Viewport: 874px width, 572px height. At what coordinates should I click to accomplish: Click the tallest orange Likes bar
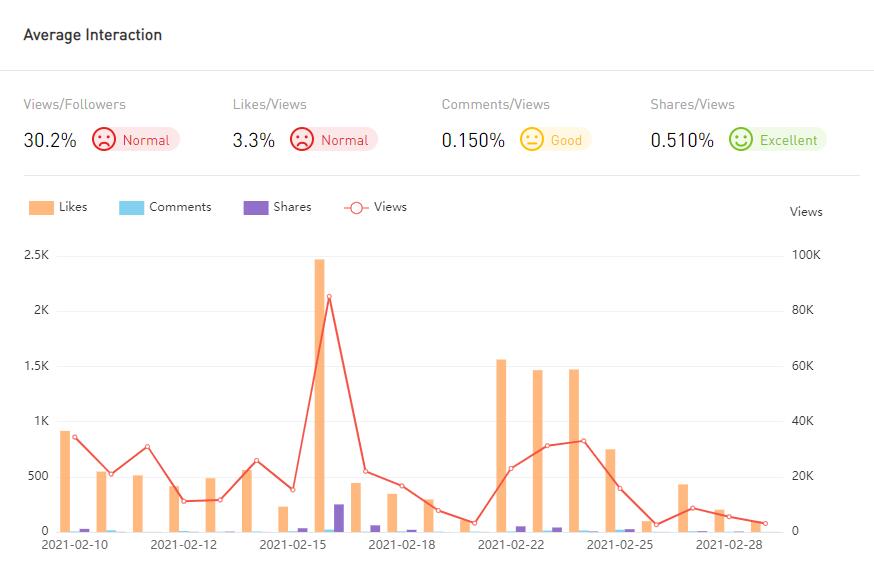tap(319, 395)
